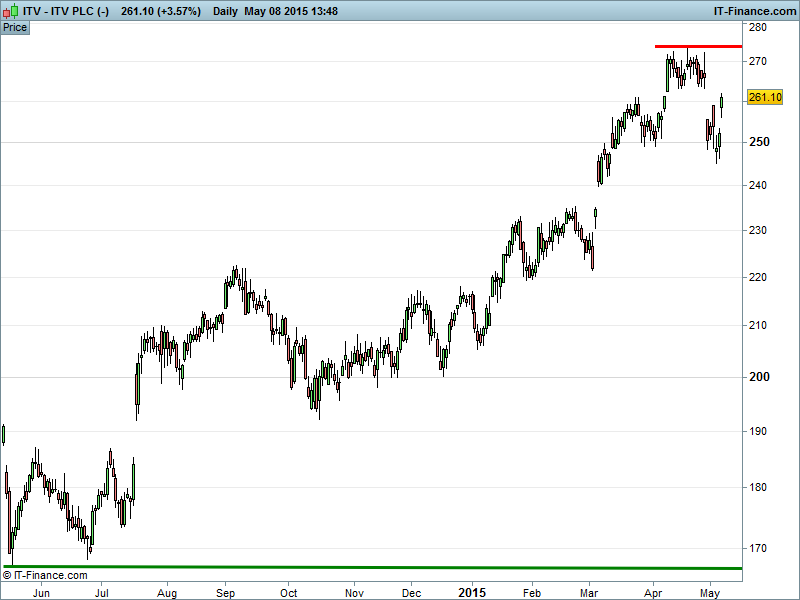Click the 190 price axis label
Image resolution: width=800 pixels, height=600 pixels.
click(x=758, y=432)
